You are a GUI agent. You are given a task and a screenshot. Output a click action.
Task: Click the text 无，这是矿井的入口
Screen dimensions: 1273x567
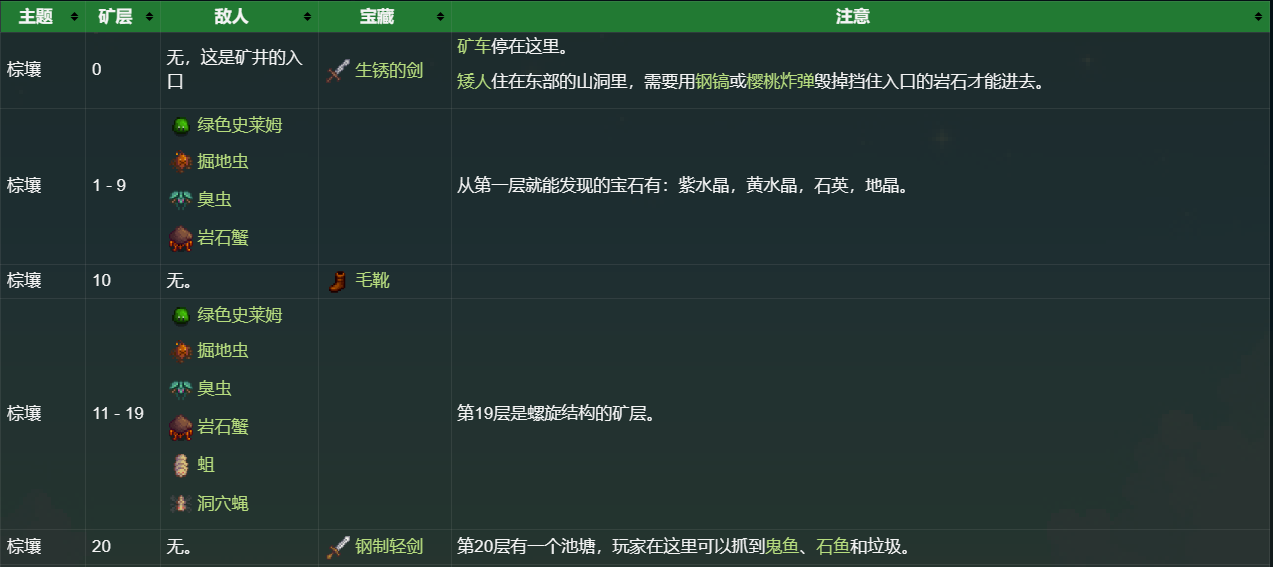click(x=234, y=70)
